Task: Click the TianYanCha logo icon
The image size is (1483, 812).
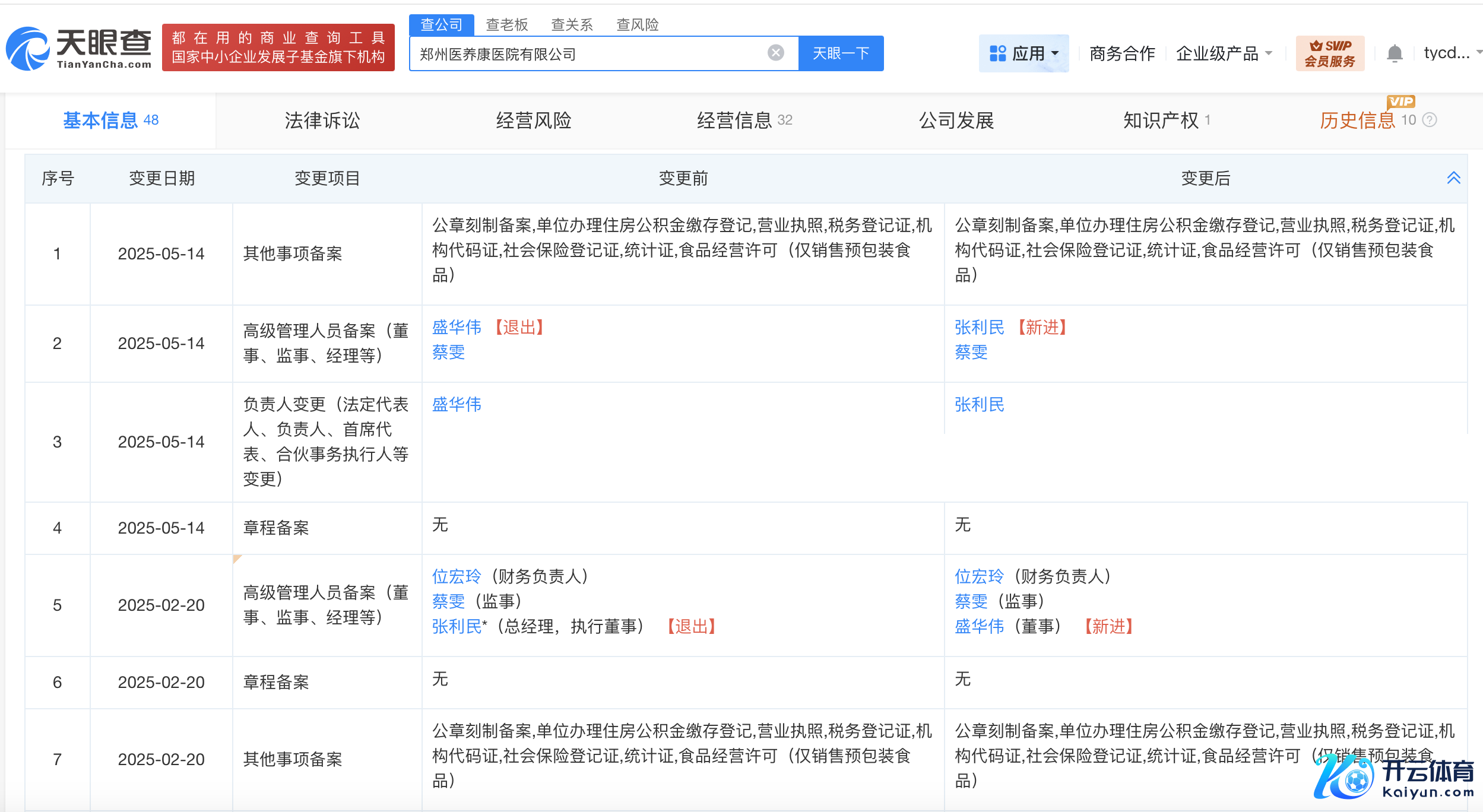Action: tap(28, 49)
